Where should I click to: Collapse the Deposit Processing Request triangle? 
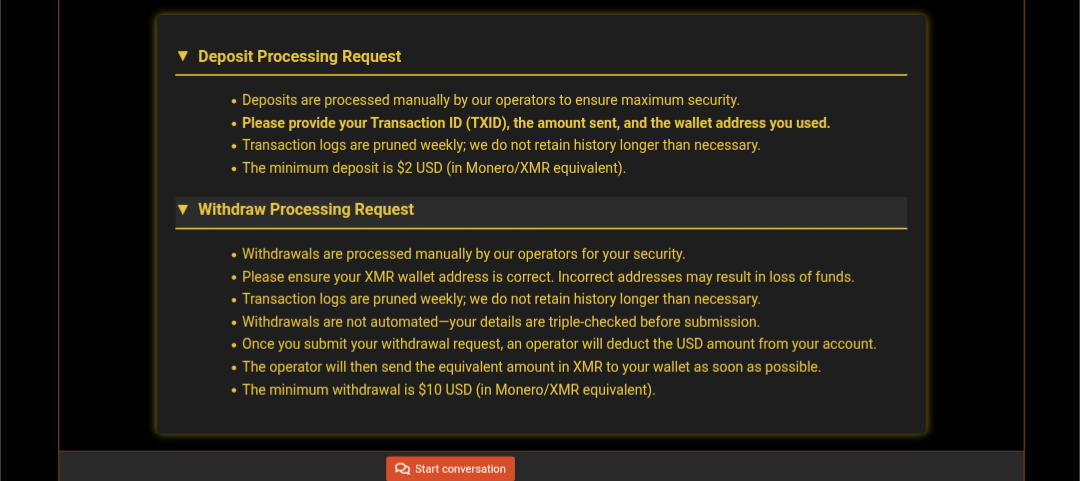pyautogui.click(x=183, y=56)
